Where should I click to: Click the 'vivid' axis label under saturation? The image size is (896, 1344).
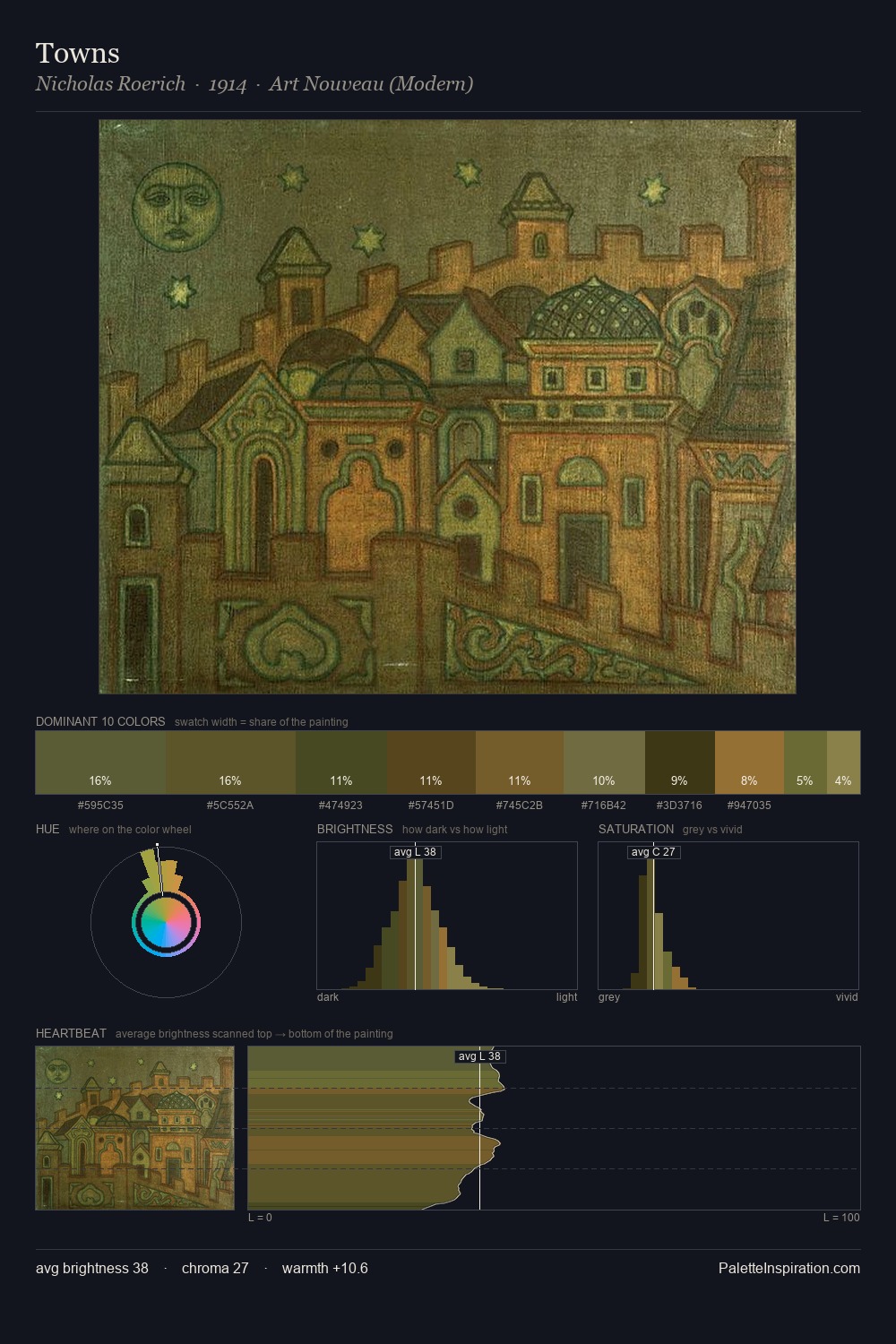(x=847, y=997)
